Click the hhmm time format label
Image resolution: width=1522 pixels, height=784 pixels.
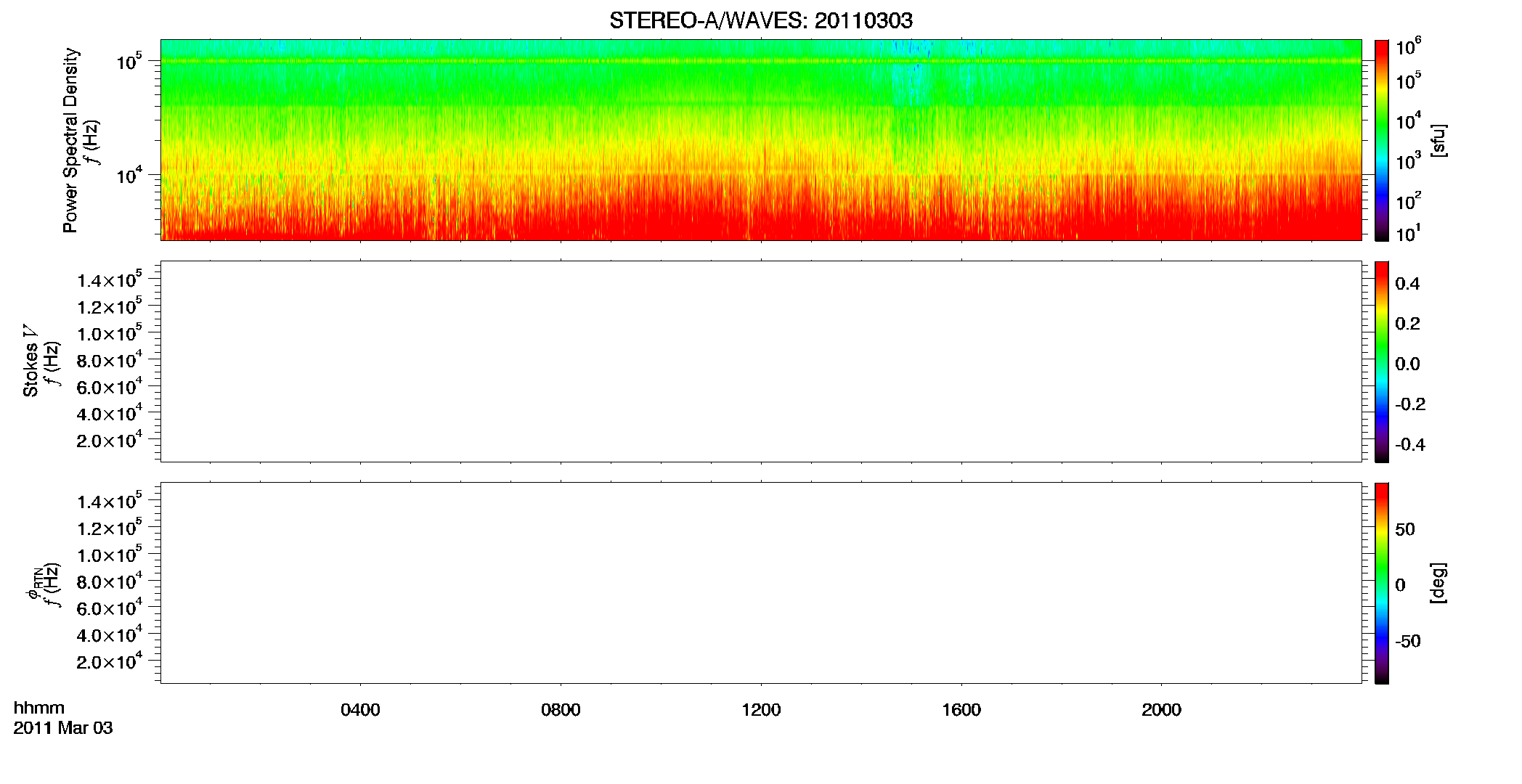tap(39, 709)
